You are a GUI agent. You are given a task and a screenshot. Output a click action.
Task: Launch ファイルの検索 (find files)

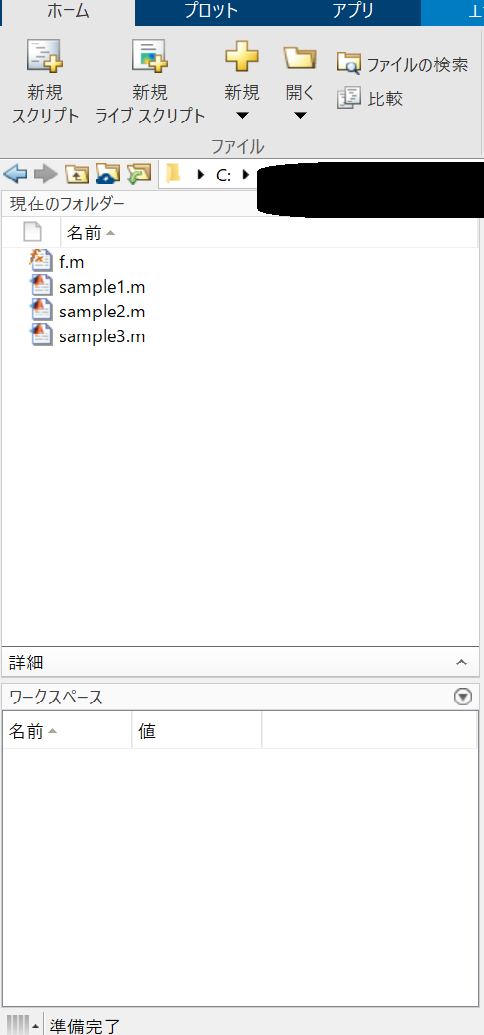point(402,65)
